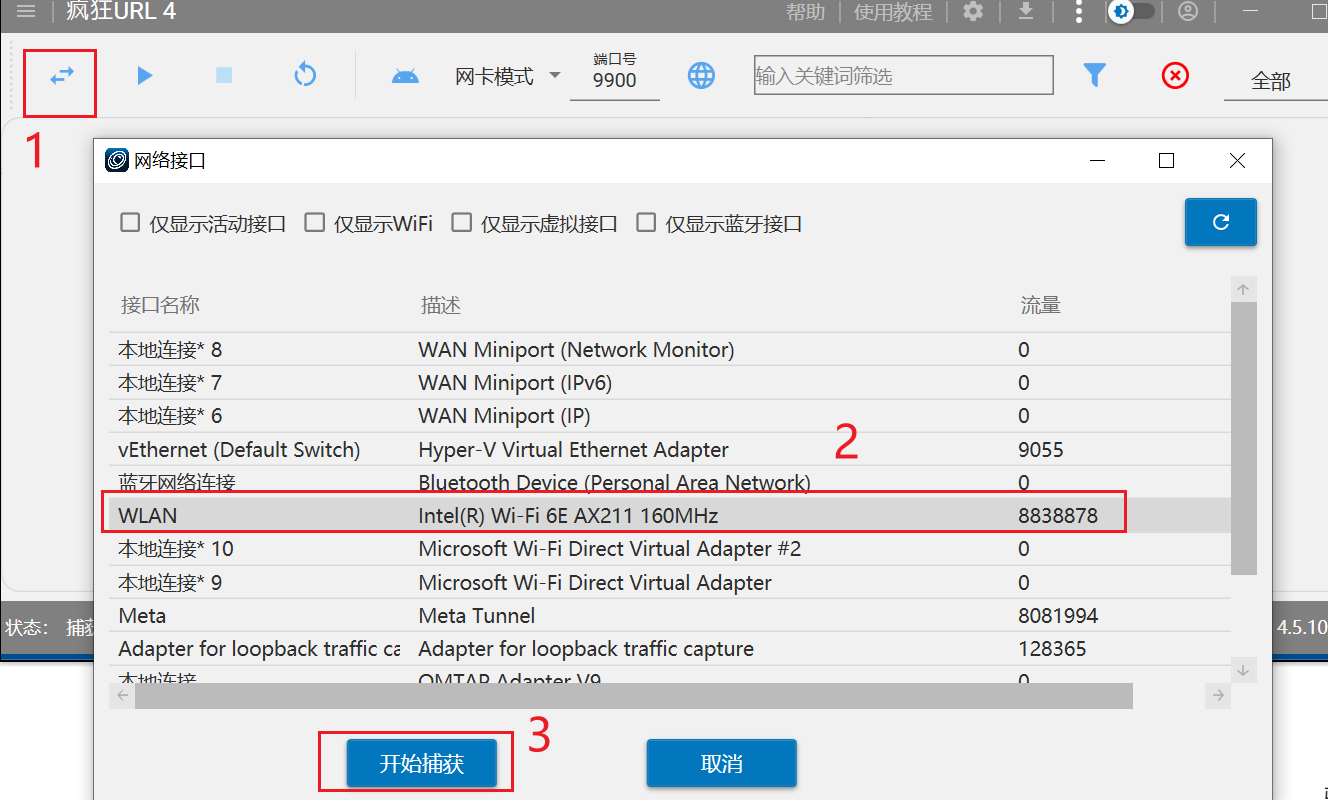Open the 使用教程 menu item

pos(893,11)
